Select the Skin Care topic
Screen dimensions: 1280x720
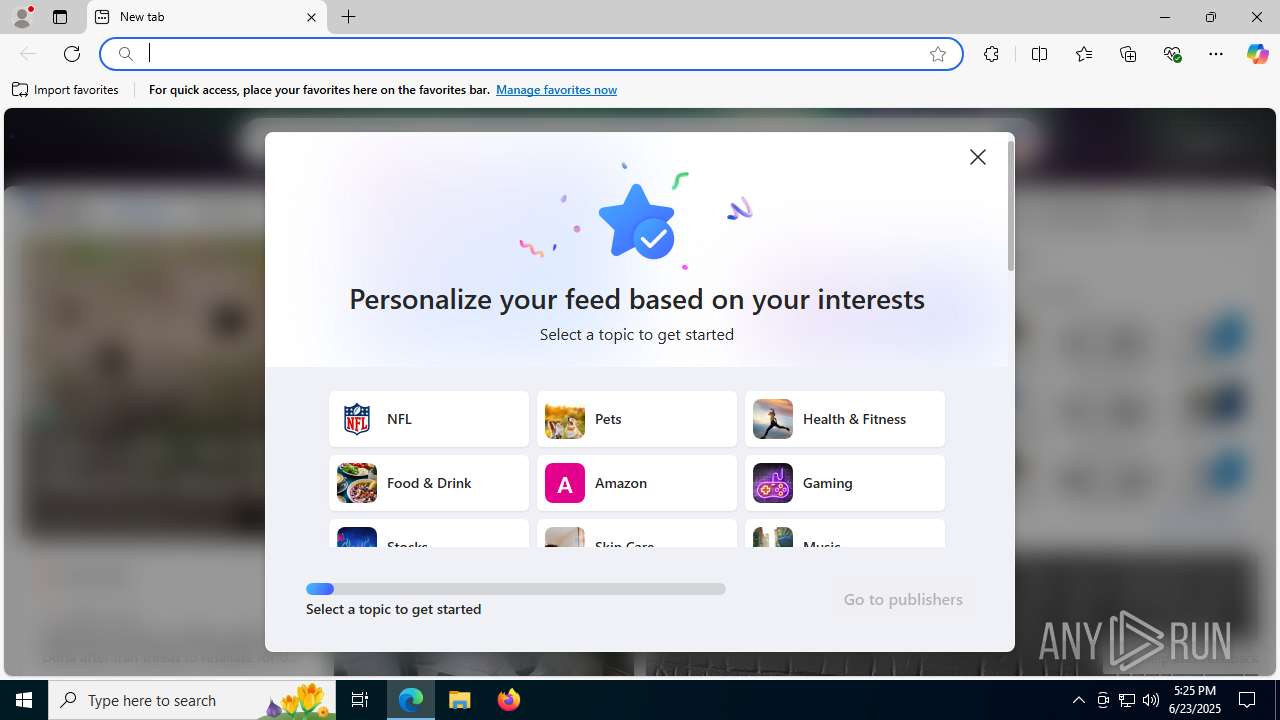pyautogui.click(x=637, y=534)
